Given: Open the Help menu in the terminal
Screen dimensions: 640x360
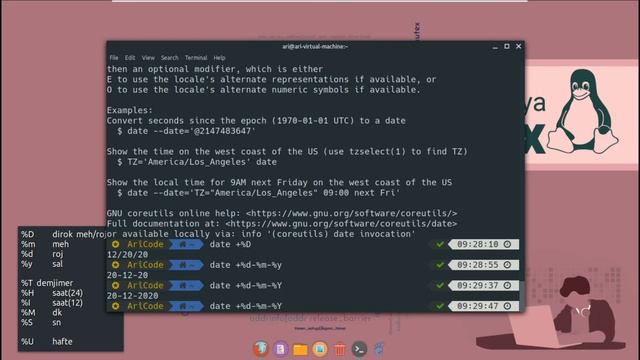Looking at the screenshot, I should pyautogui.click(x=219, y=58).
